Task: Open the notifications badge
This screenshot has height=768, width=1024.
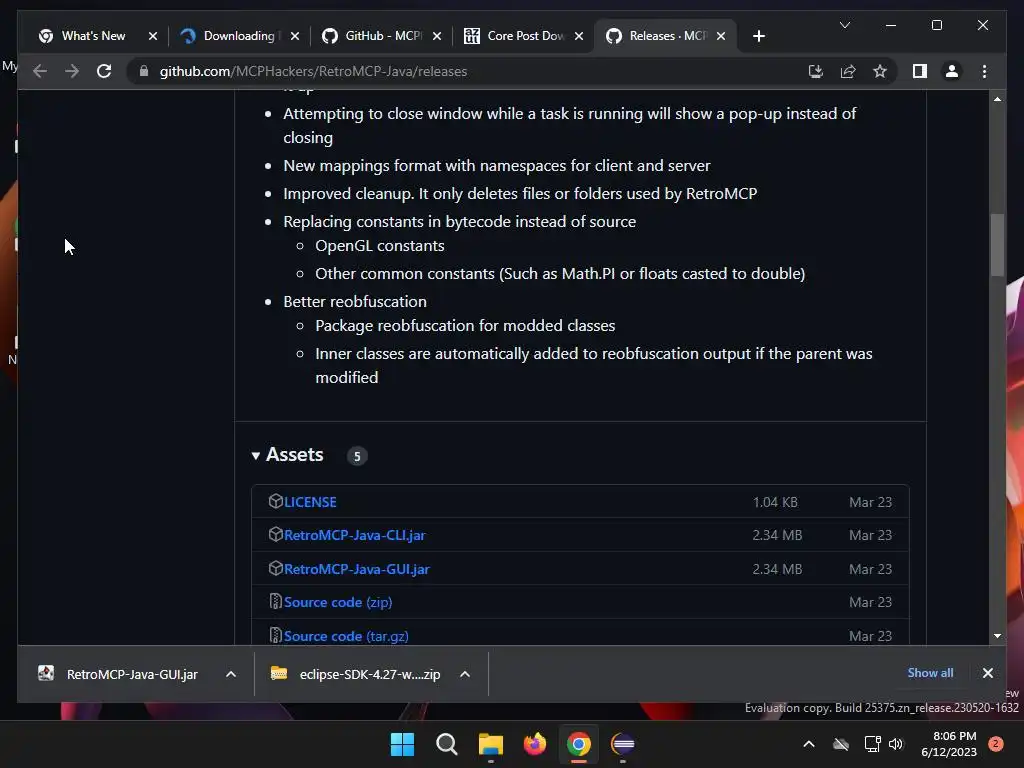Action: [x=996, y=744]
